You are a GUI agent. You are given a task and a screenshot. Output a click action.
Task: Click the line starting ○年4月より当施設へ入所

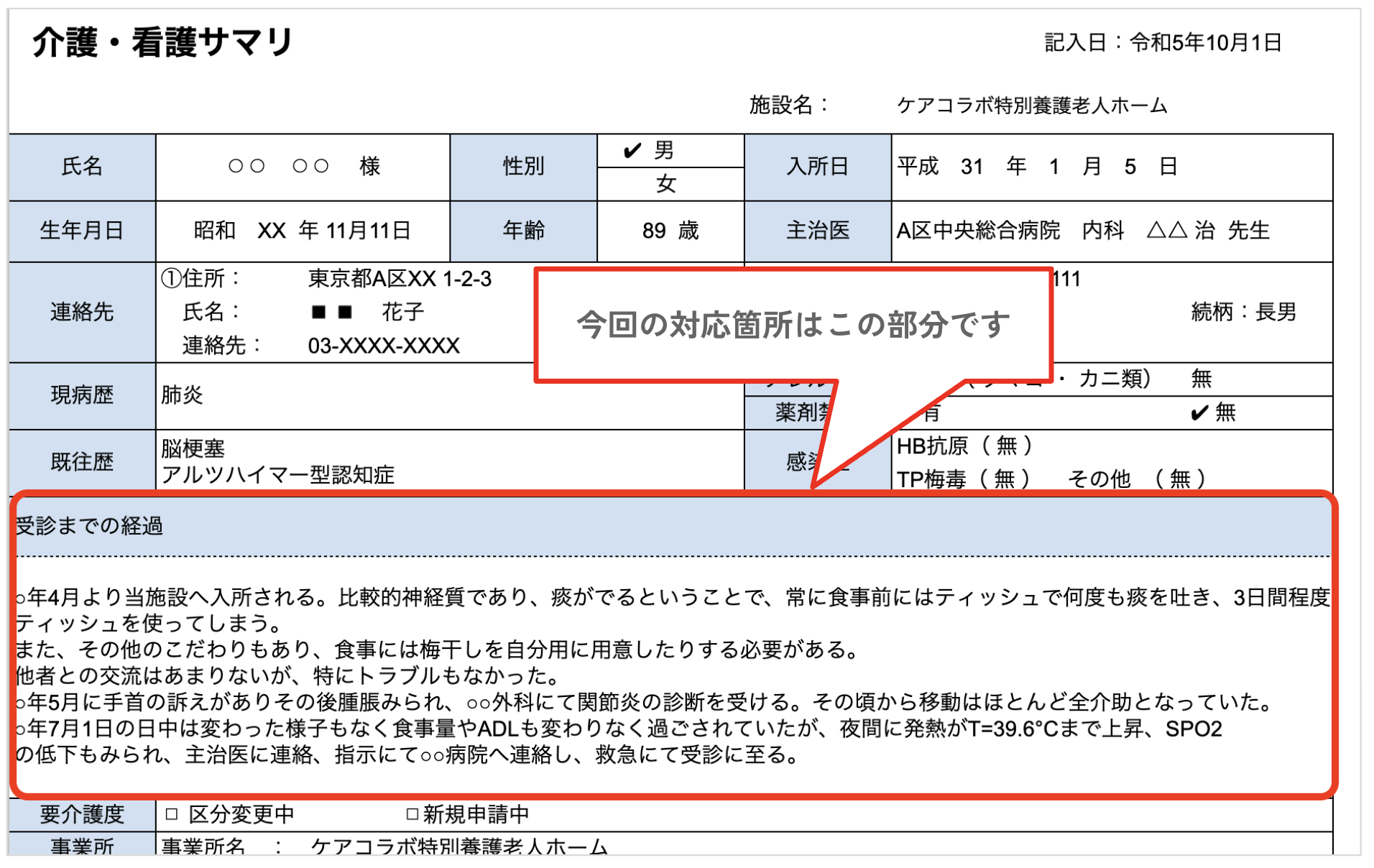(673, 597)
